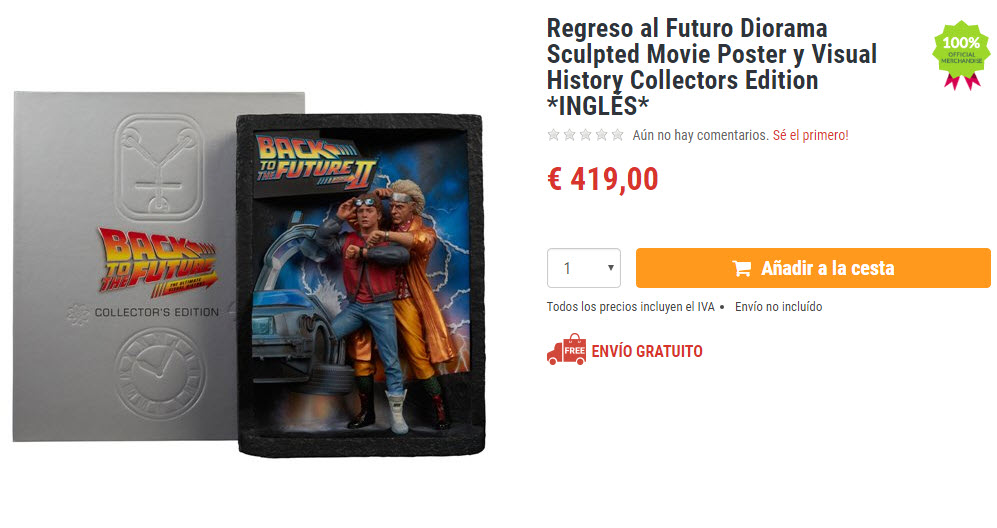Image resolution: width=997 pixels, height=528 pixels.
Task: Click the Todos los precios incluyen el IVA note
Action: [631, 307]
